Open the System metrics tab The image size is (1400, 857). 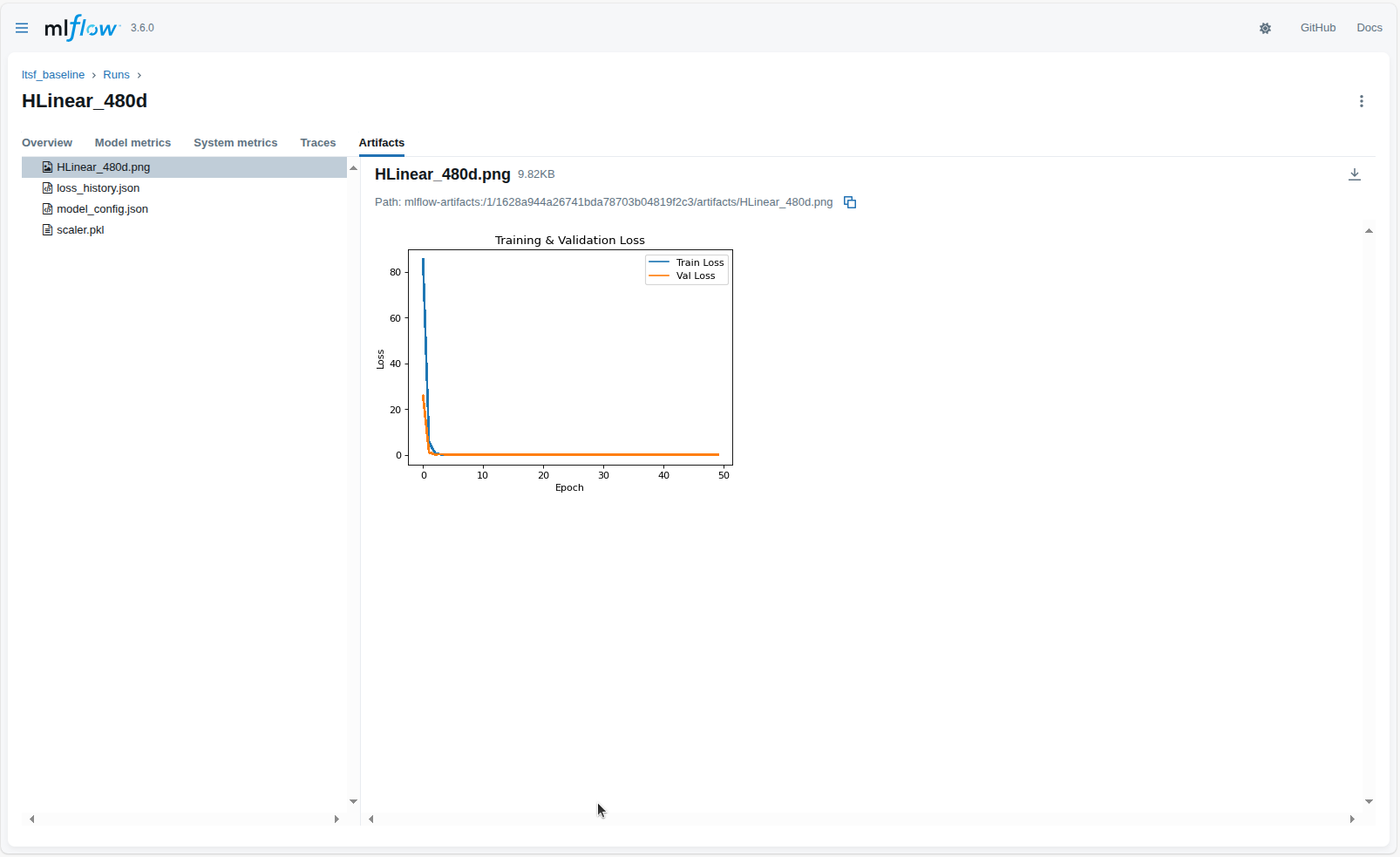click(x=235, y=142)
